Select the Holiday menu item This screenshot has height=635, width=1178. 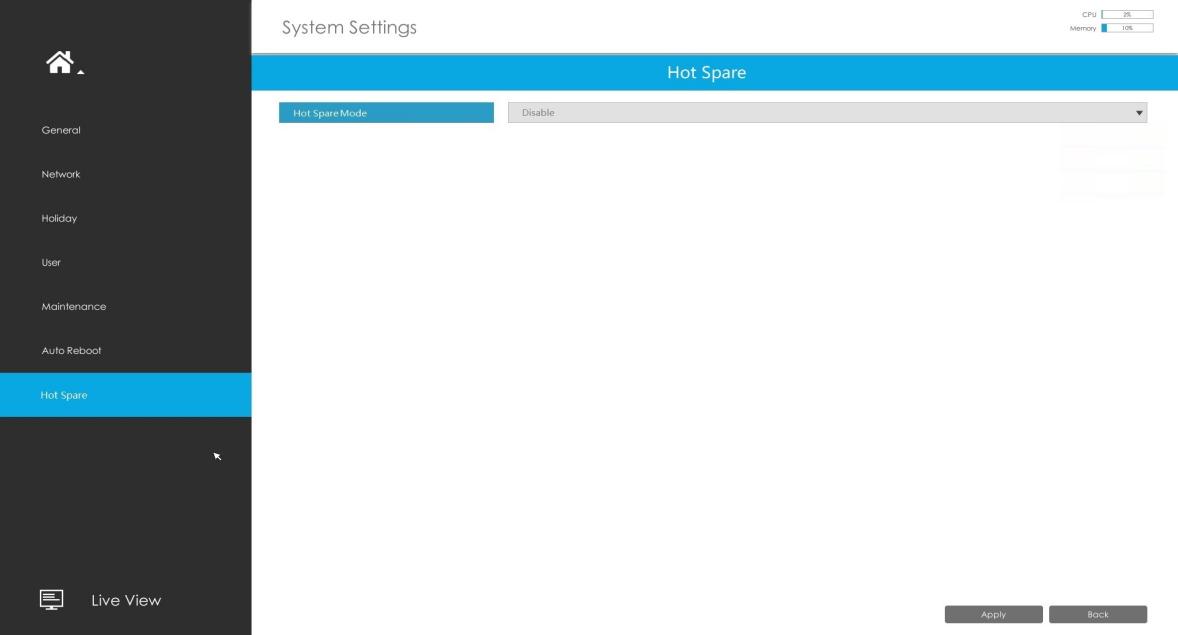click(59, 218)
